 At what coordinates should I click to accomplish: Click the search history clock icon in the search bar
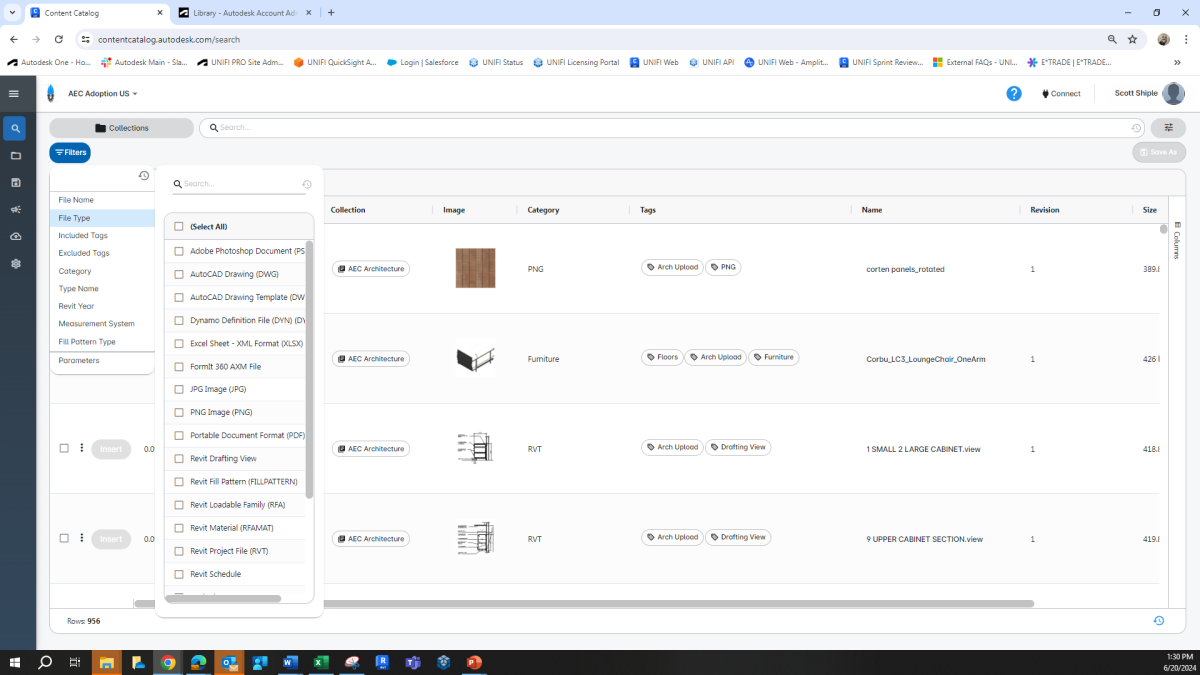[x=1136, y=128]
